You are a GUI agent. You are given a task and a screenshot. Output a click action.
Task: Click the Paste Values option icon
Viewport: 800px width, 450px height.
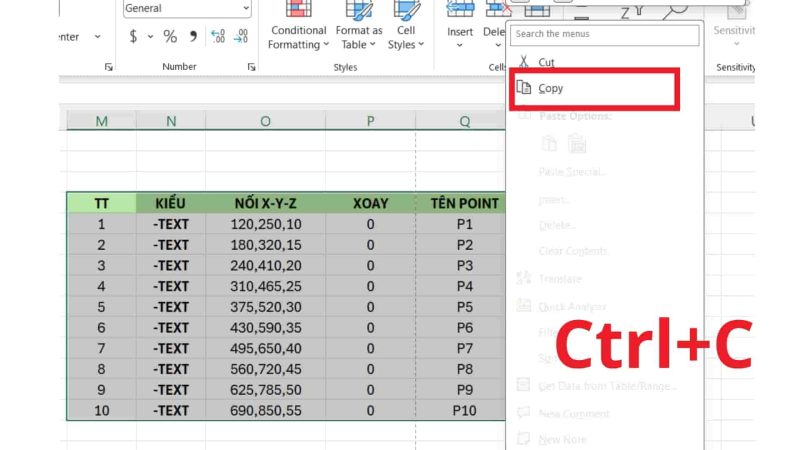(577, 144)
